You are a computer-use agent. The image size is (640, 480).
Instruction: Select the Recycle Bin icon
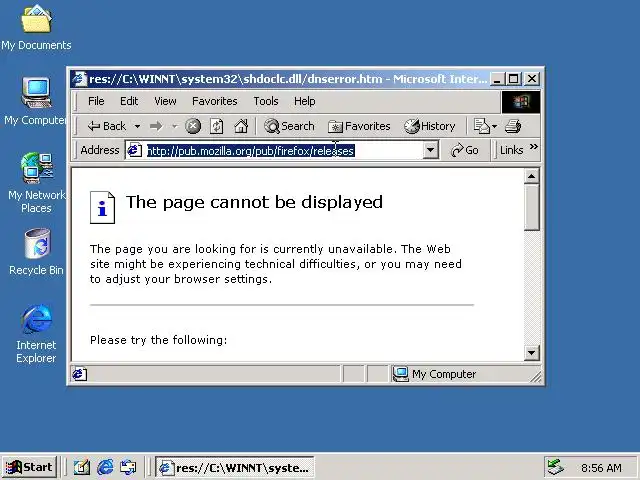tap(36, 252)
